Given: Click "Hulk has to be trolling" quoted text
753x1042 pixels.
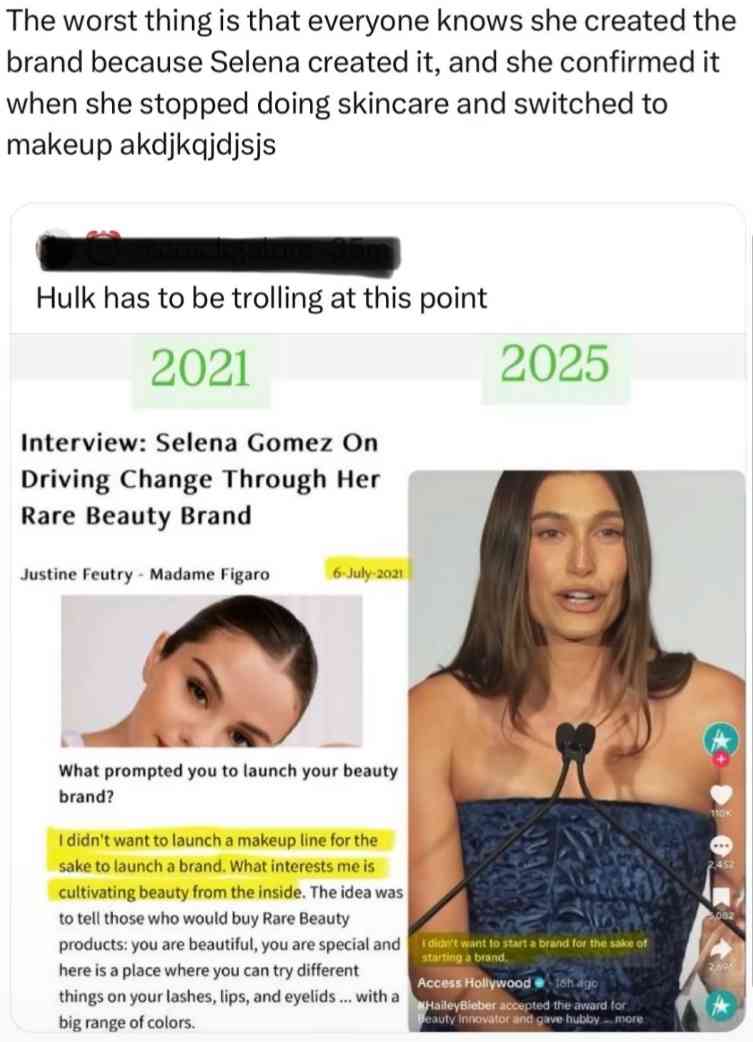Looking at the screenshot, I should pyautogui.click(x=261, y=298).
